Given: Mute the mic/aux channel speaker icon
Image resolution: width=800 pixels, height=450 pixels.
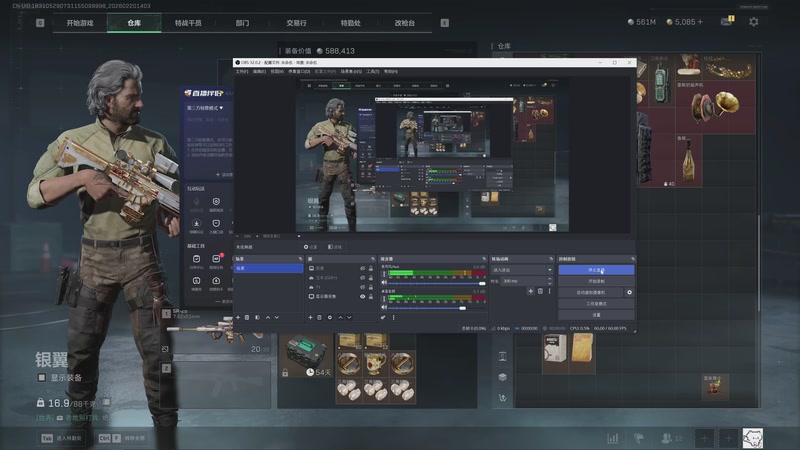Looking at the screenshot, I should pos(384,283).
